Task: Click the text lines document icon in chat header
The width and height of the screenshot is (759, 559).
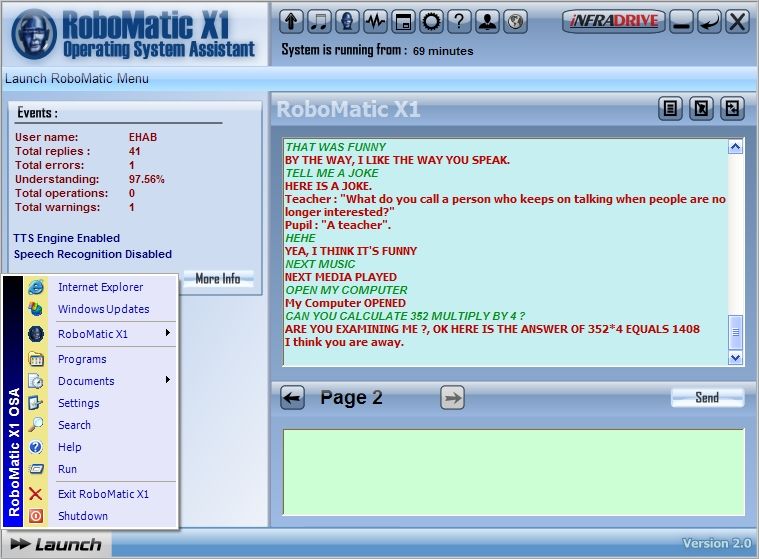Action: 670,108
